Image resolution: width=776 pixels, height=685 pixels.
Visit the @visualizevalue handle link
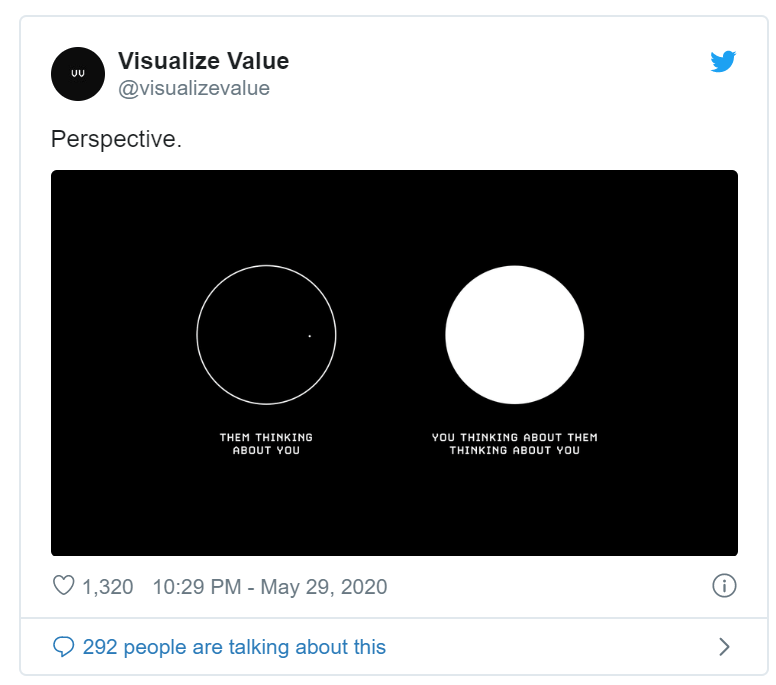[x=194, y=88]
